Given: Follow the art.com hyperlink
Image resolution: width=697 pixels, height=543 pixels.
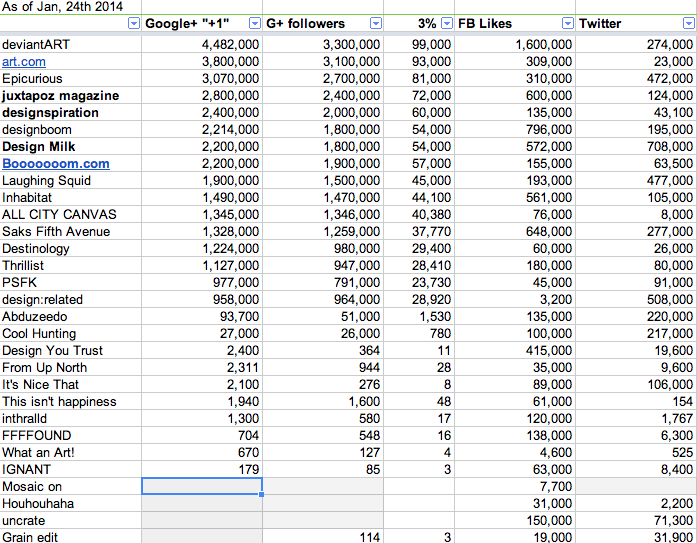Looking at the screenshot, I should coord(24,62).
